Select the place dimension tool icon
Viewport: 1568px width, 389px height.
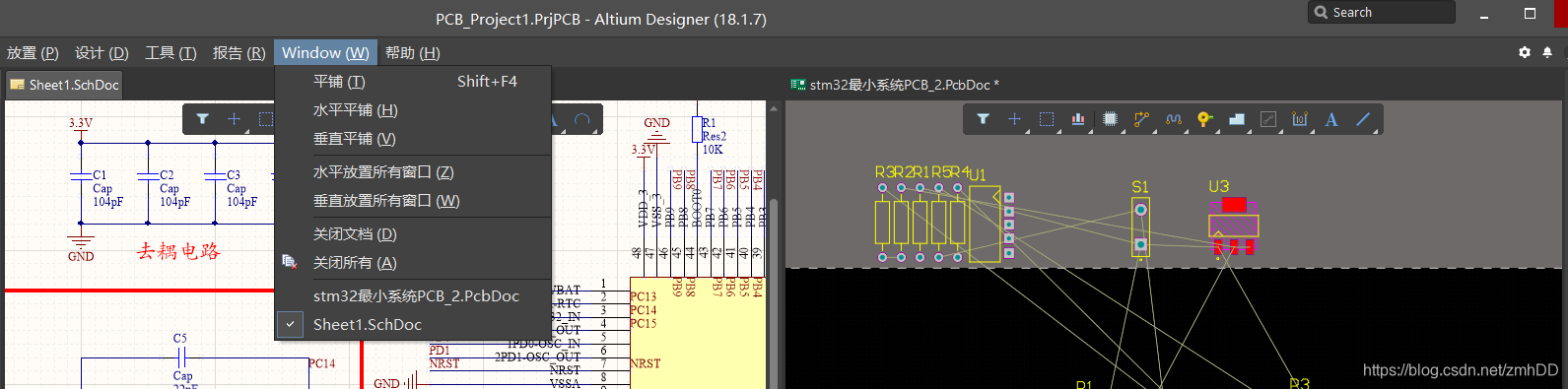[1300, 119]
